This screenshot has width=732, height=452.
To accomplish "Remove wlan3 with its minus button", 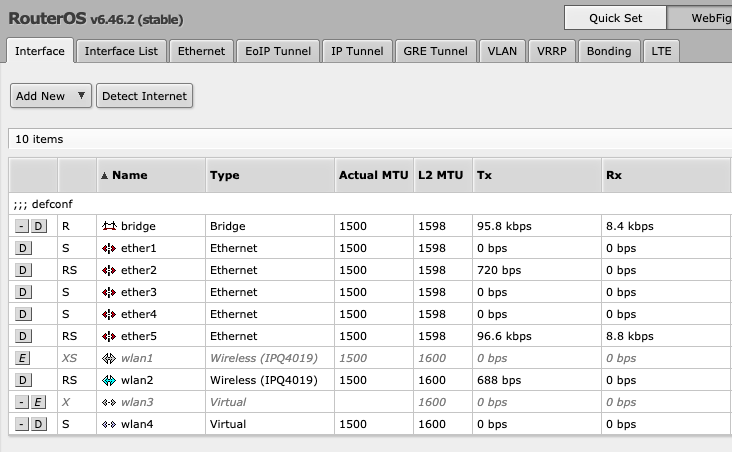I will tap(21, 402).
